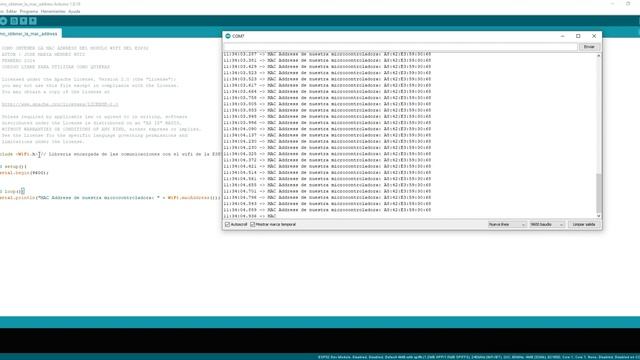Click the void loop() code line
Screen dimensions: 640x360
click(12, 191)
